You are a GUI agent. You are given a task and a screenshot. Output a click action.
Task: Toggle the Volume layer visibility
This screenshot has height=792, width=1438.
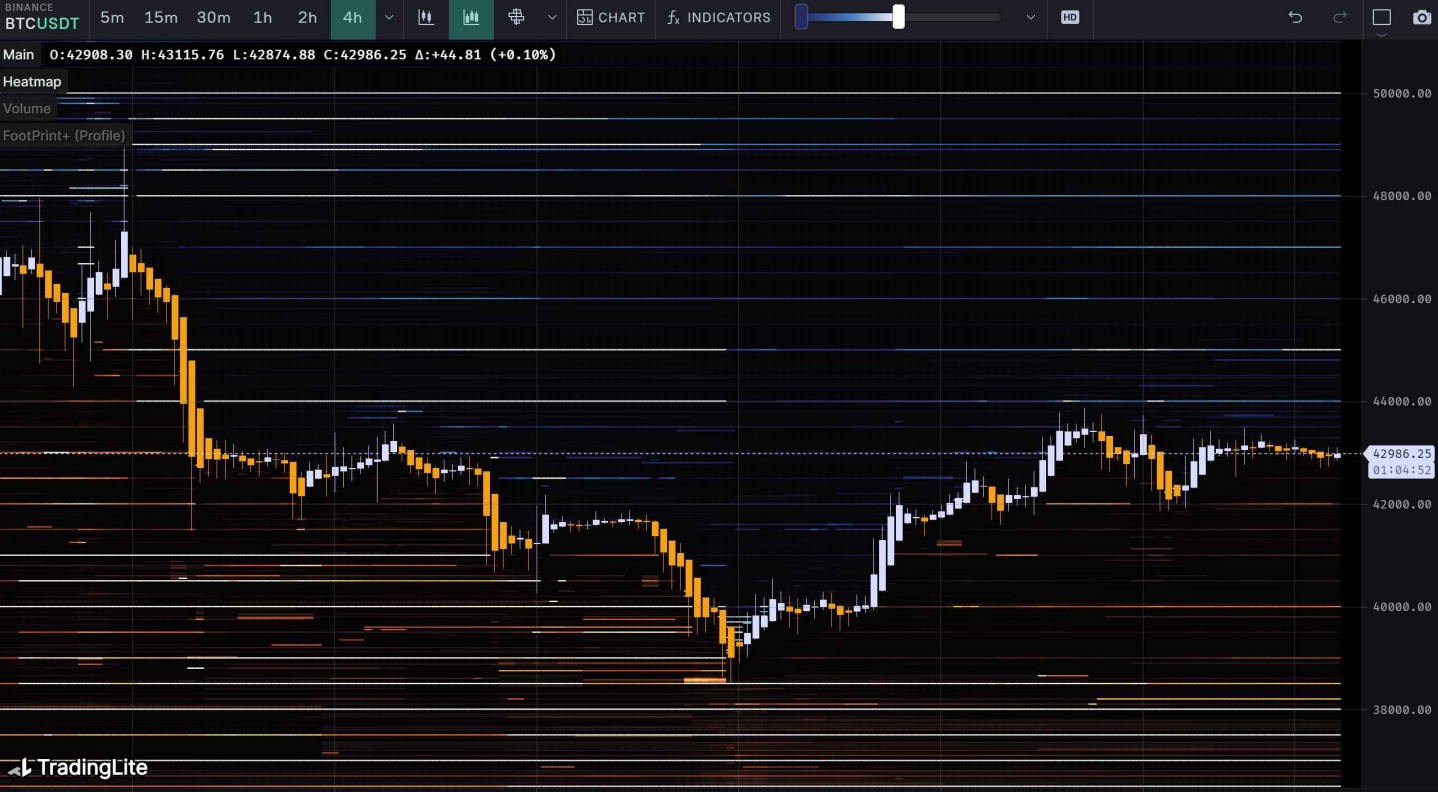tap(27, 109)
